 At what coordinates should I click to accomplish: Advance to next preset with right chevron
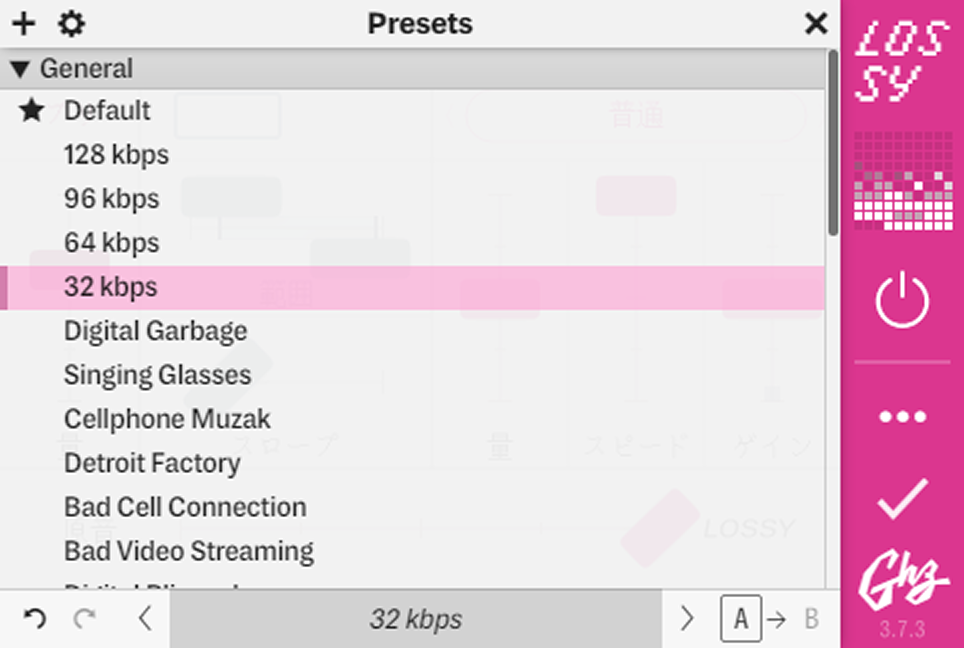tap(687, 618)
